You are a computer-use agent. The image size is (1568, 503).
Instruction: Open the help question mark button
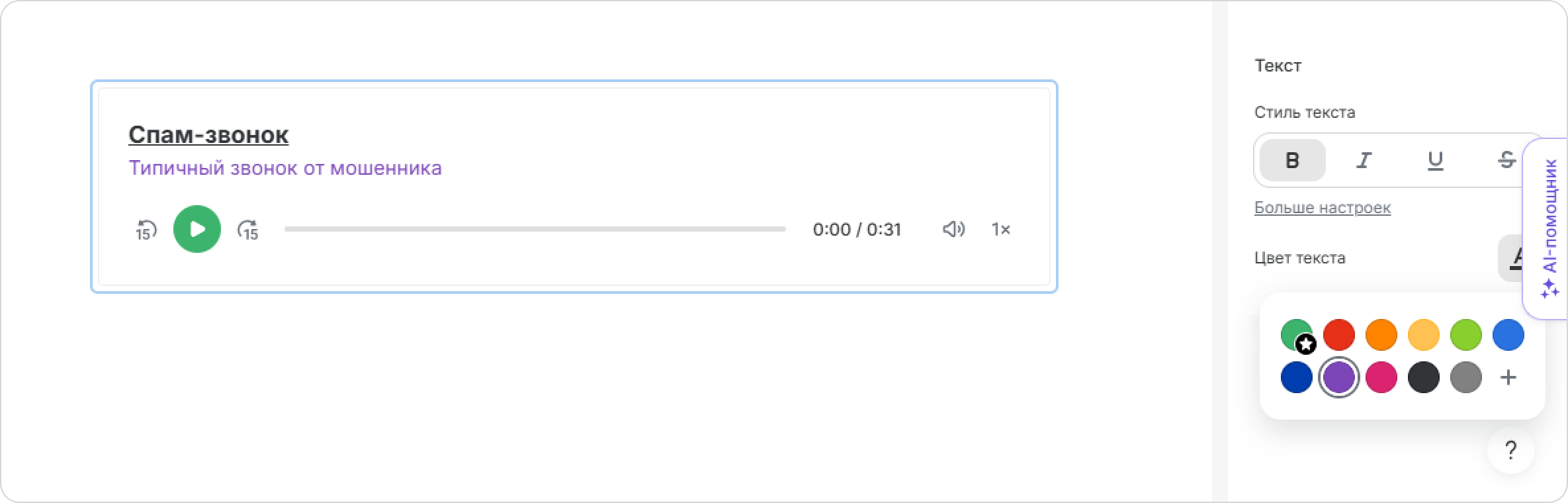(x=1510, y=451)
